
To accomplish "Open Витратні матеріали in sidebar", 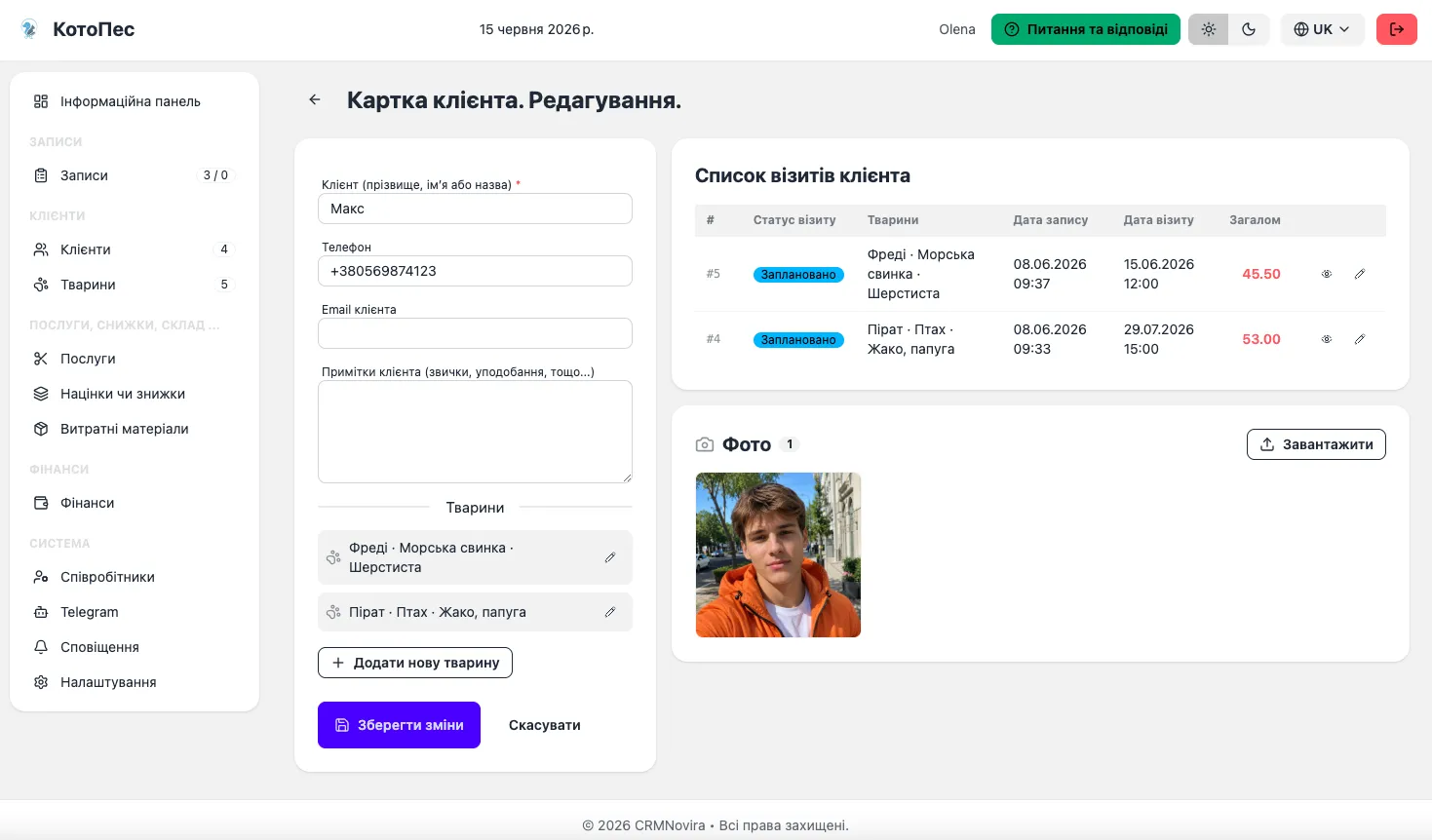I will [135, 429].
